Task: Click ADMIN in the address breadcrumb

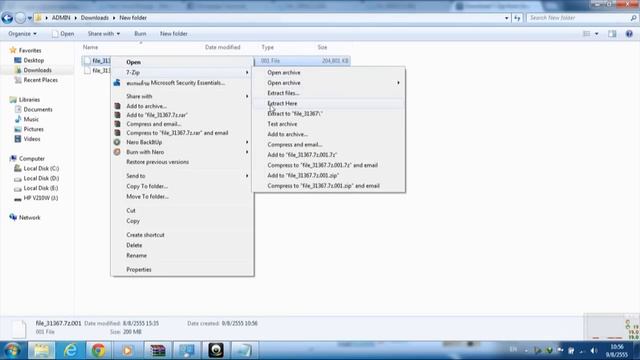Action: pos(61,18)
